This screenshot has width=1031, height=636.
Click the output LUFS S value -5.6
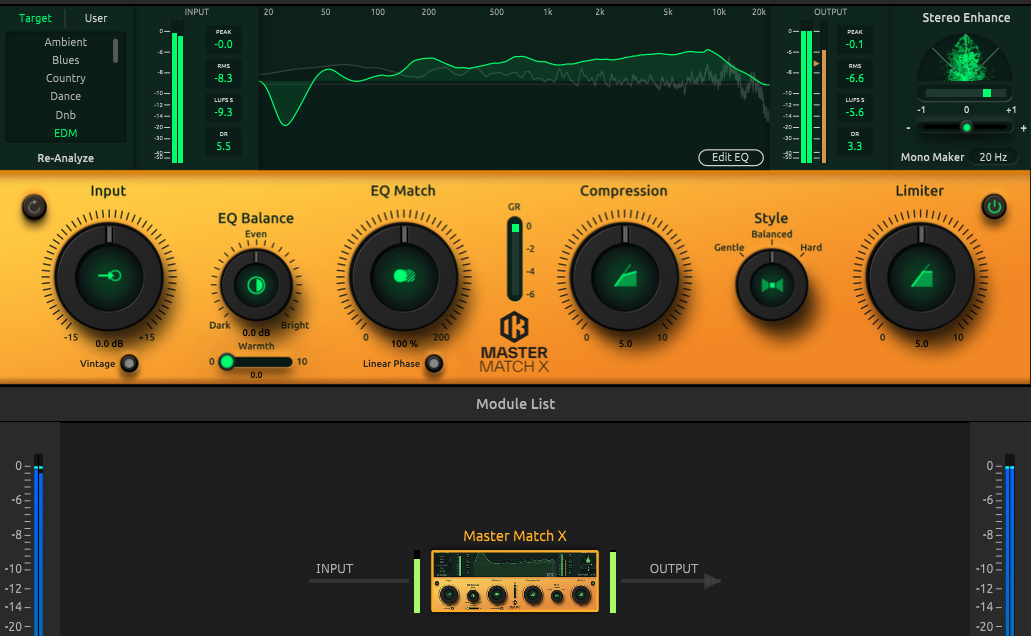tap(854, 112)
